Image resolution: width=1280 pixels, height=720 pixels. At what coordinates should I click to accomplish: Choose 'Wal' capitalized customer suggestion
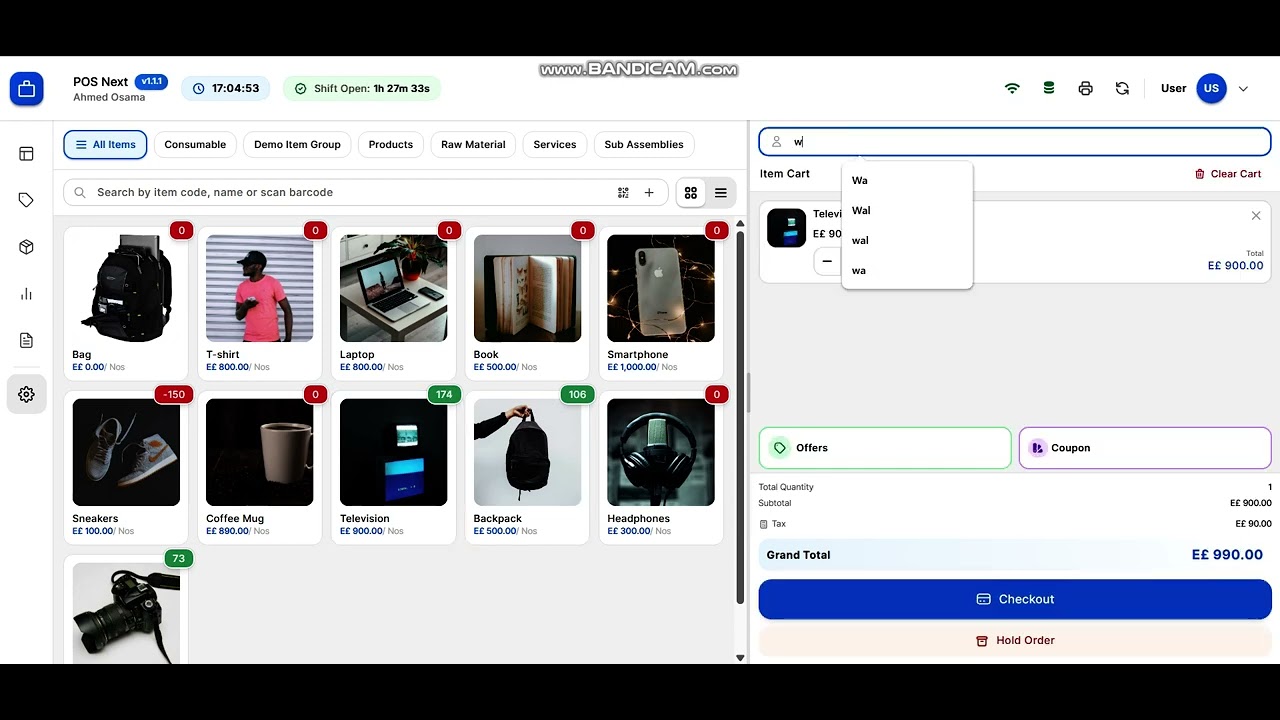[x=907, y=210]
